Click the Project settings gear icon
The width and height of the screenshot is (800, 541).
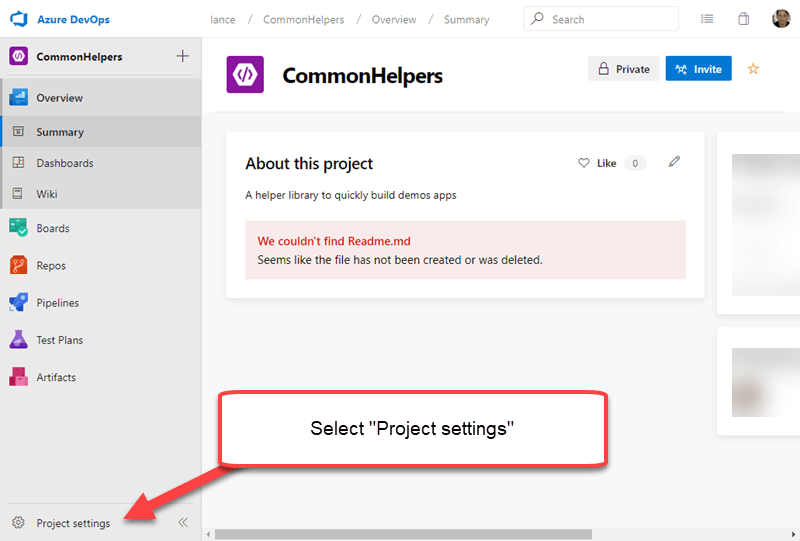click(x=18, y=523)
